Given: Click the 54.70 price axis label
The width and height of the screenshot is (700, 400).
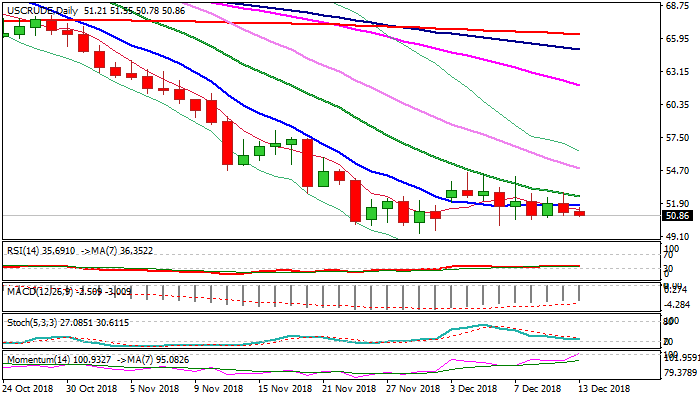Looking at the screenshot, I should tap(677, 172).
